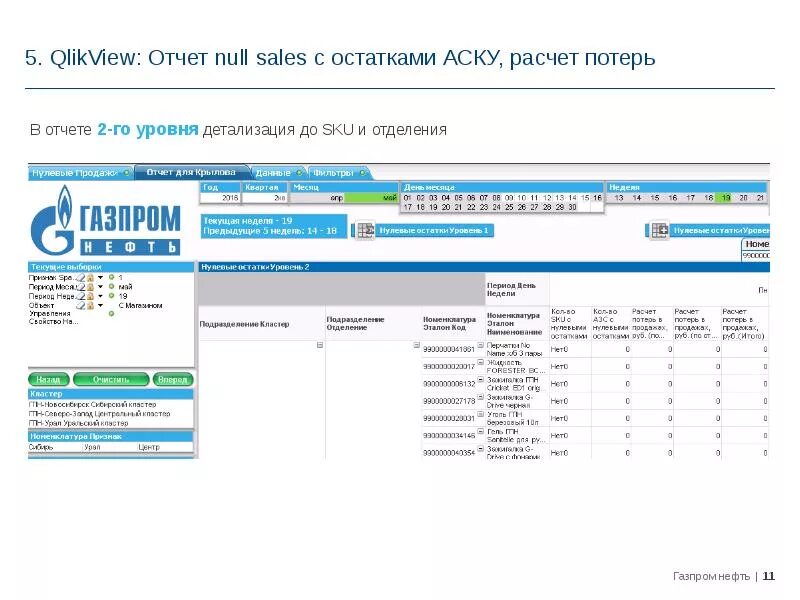
Task: Click eraser icon in Период Неделя row
Action: point(81,296)
